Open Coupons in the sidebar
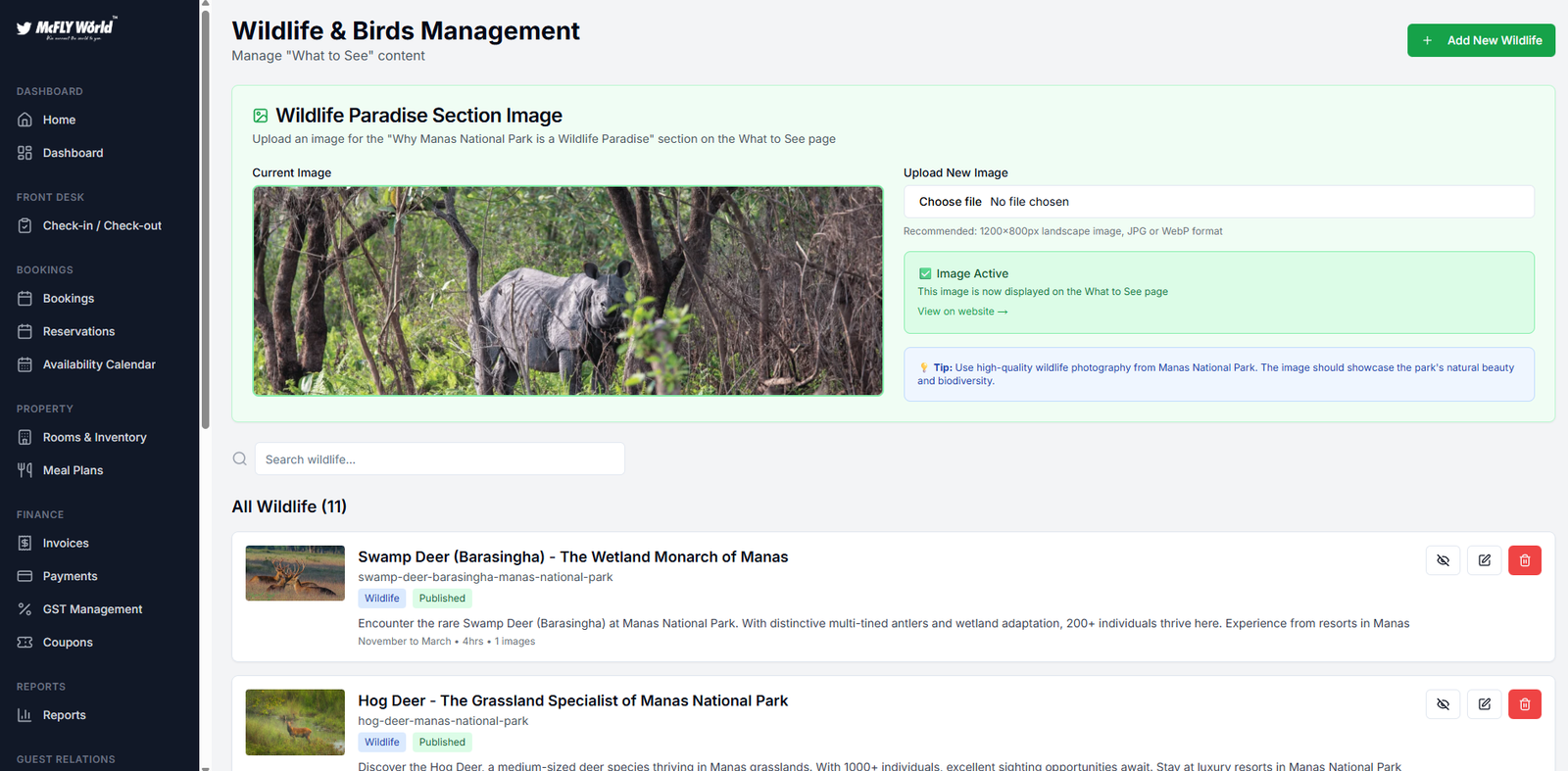The image size is (1568, 771). (x=68, y=643)
